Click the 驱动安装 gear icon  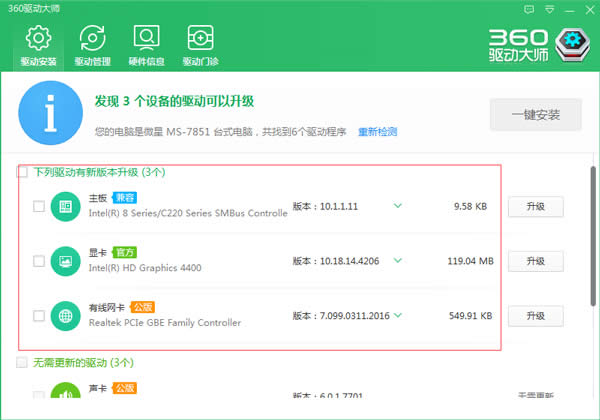pyautogui.click(x=38, y=40)
